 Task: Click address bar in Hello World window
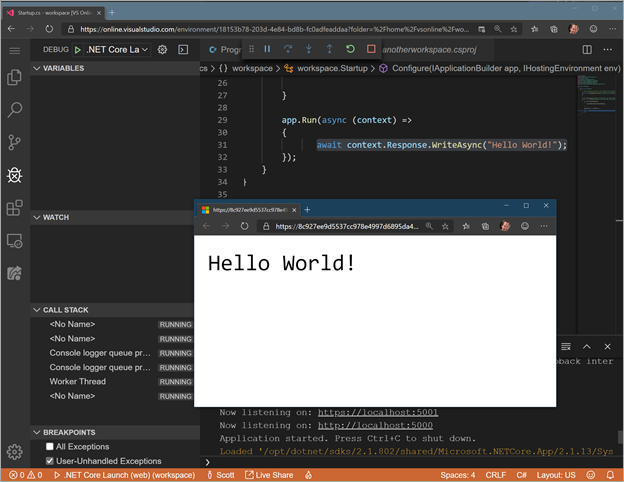click(x=346, y=226)
